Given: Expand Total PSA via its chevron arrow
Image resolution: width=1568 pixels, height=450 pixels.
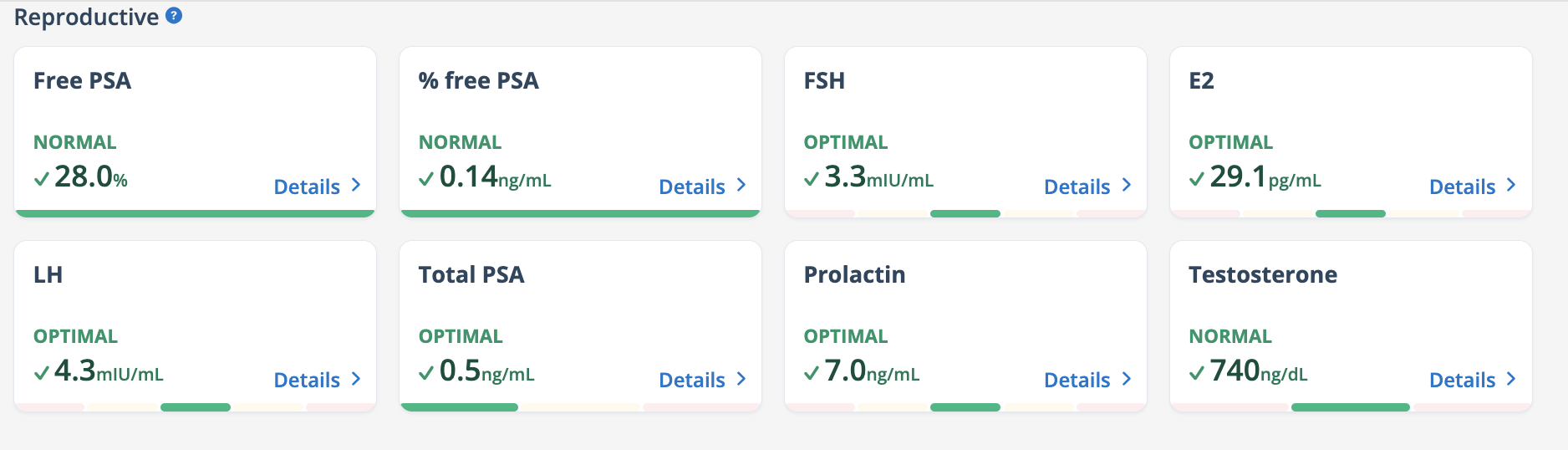Looking at the screenshot, I should click(741, 379).
